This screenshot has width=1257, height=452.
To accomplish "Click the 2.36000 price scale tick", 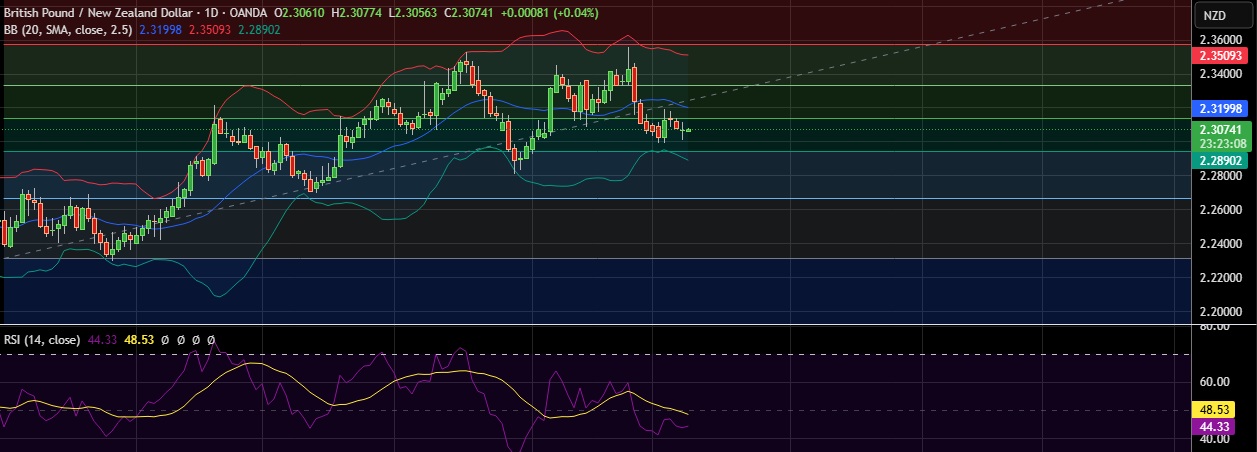I will [x=1222, y=39].
